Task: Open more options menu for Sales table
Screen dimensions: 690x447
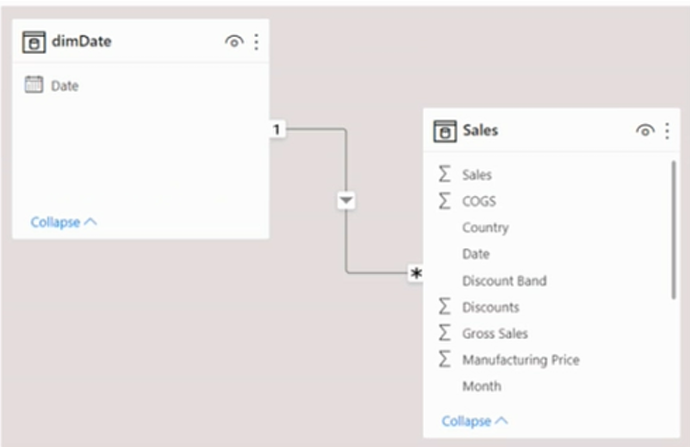Action: (667, 131)
